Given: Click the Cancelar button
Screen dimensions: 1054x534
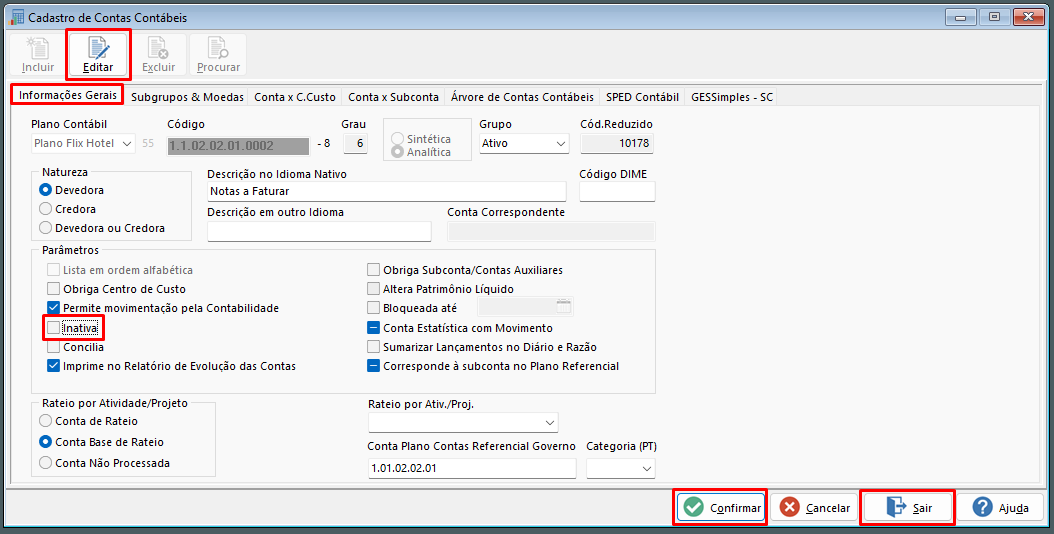Looking at the screenshot, I should 815,508.
